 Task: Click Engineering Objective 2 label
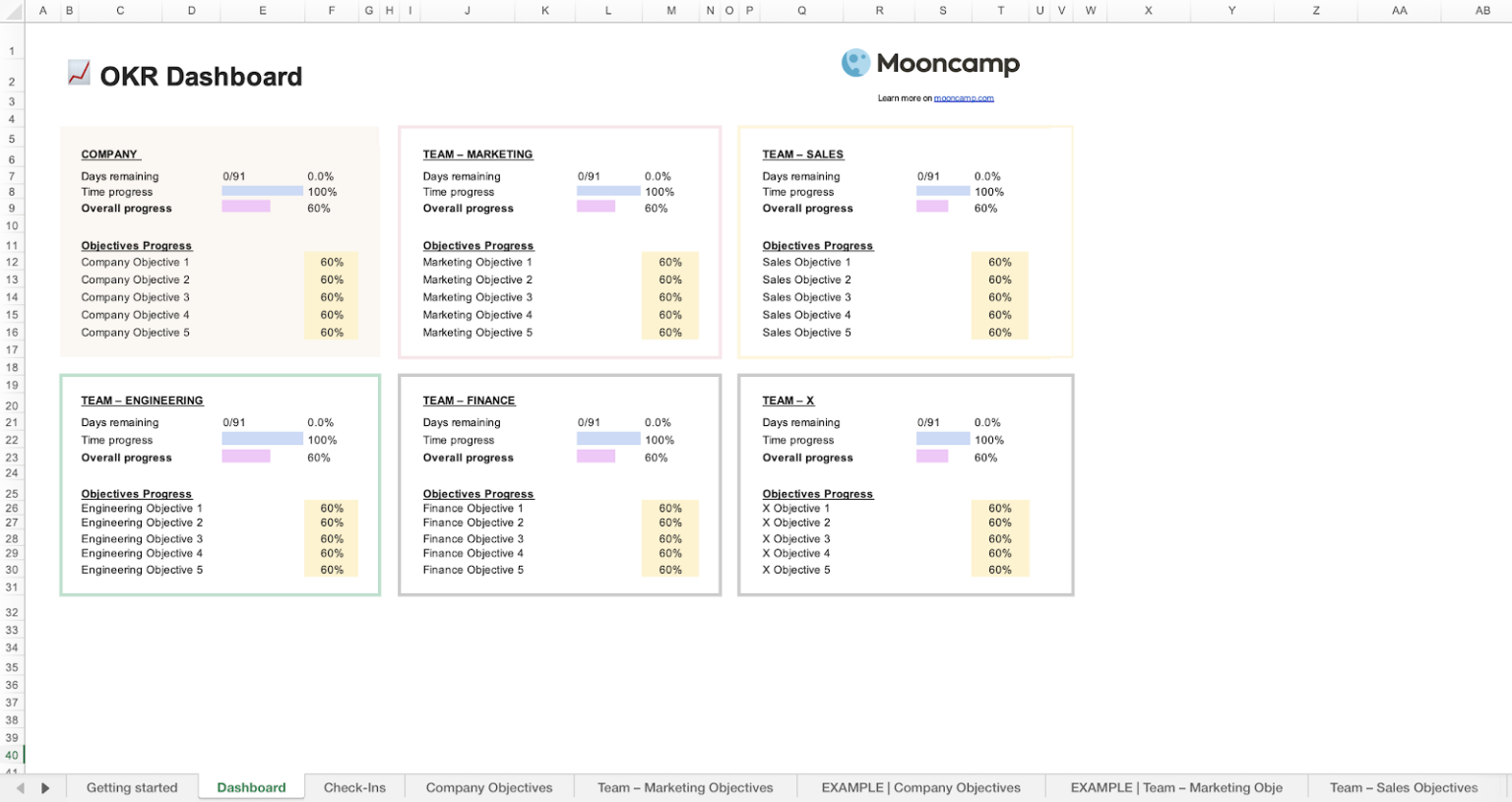pyautogui.click(x=142, y=524)
